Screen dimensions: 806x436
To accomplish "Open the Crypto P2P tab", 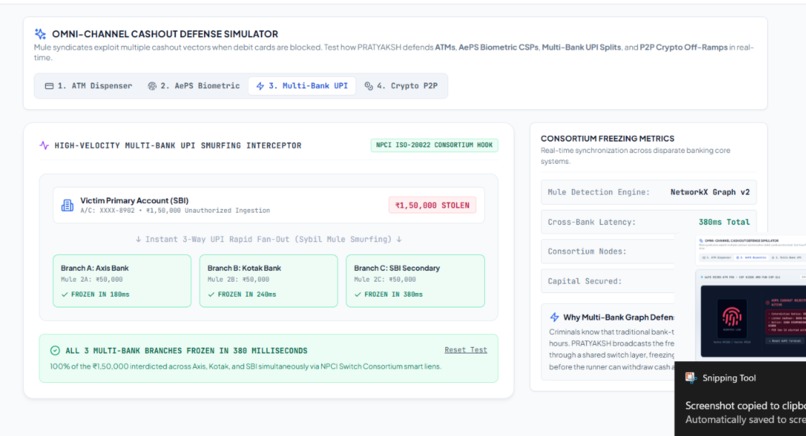I will point(401,86).
